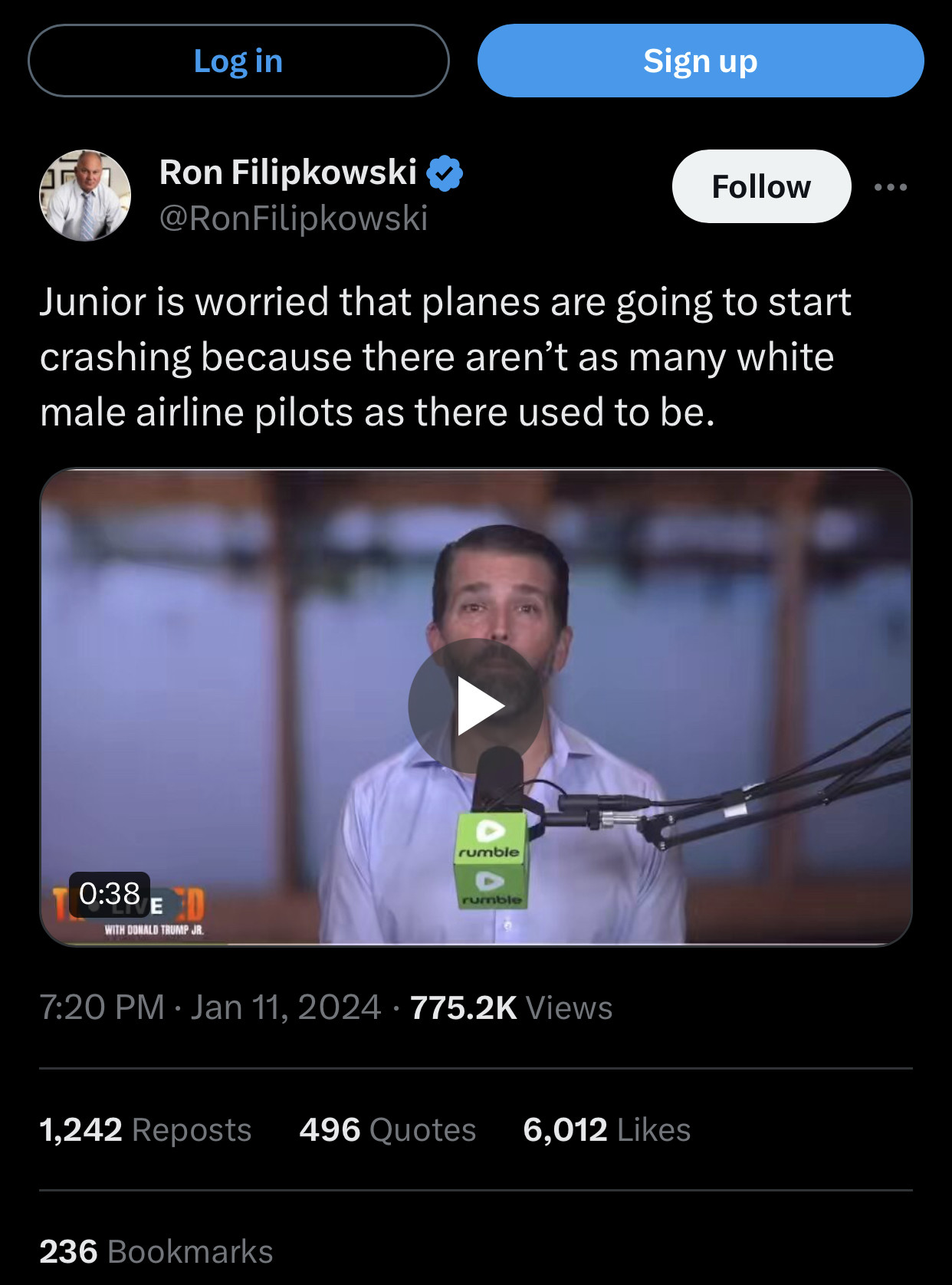This screenshot has height=1285, width=952.
Task: Open the @RonFilipkowski handle link
Action: pyautogui.click(x=293, y=219)
